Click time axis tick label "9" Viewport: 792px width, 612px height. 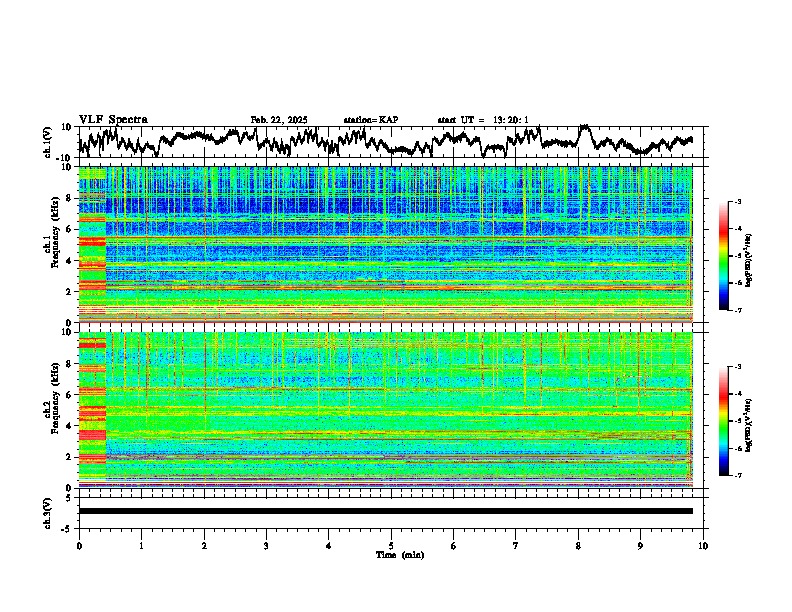click(640, 546)
